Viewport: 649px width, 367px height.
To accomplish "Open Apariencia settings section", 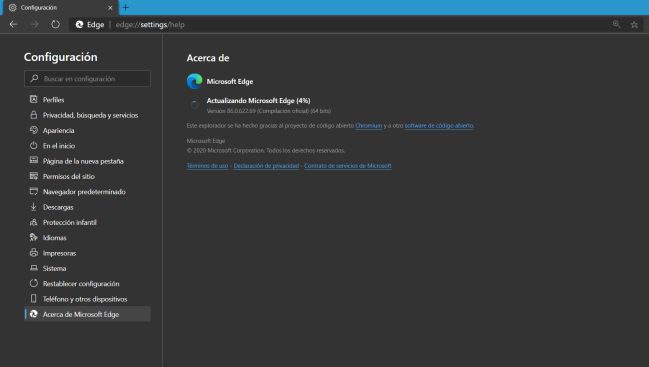I will [x=87, y=130].
